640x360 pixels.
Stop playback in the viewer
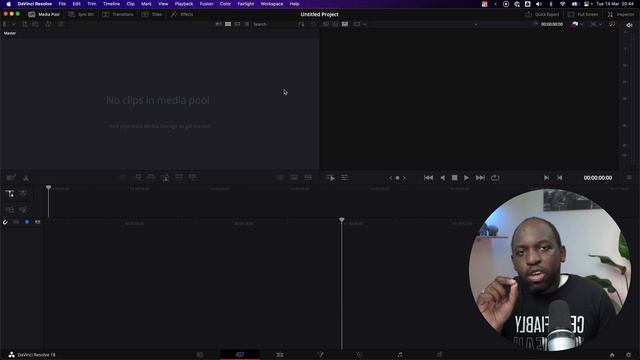pyautogui.click(x=454, y=178)
